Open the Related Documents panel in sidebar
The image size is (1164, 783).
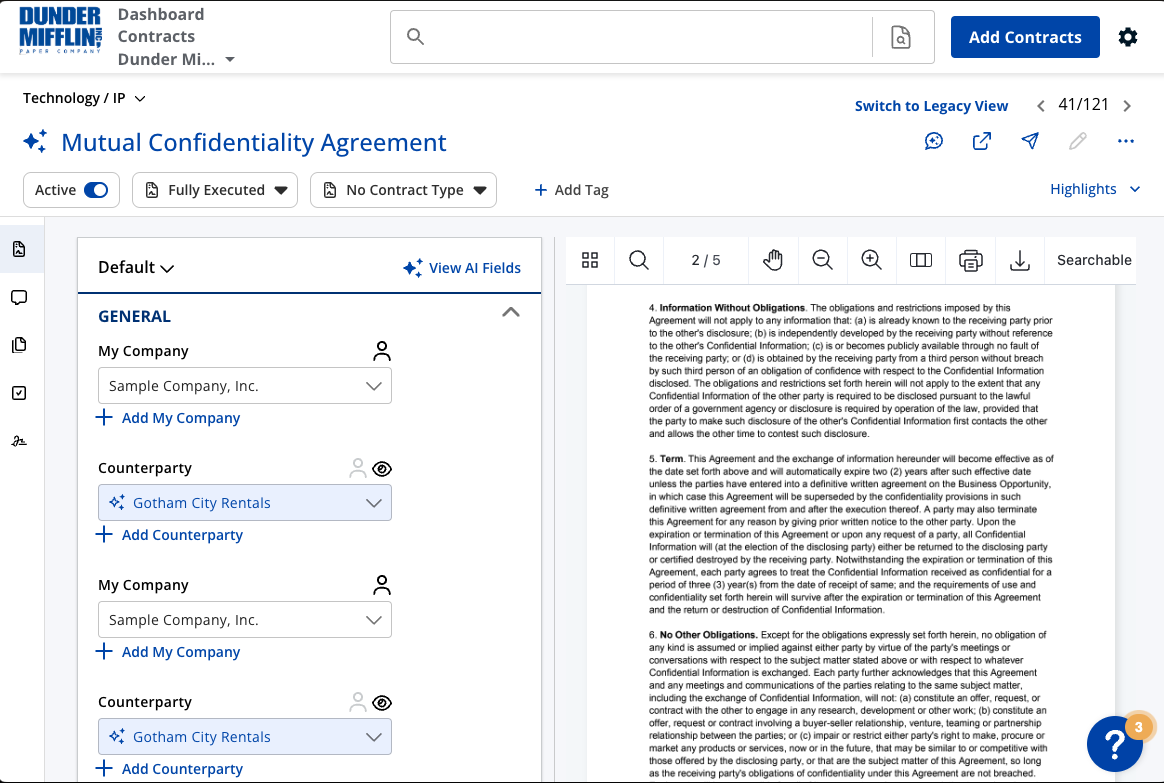coord(18,345)
